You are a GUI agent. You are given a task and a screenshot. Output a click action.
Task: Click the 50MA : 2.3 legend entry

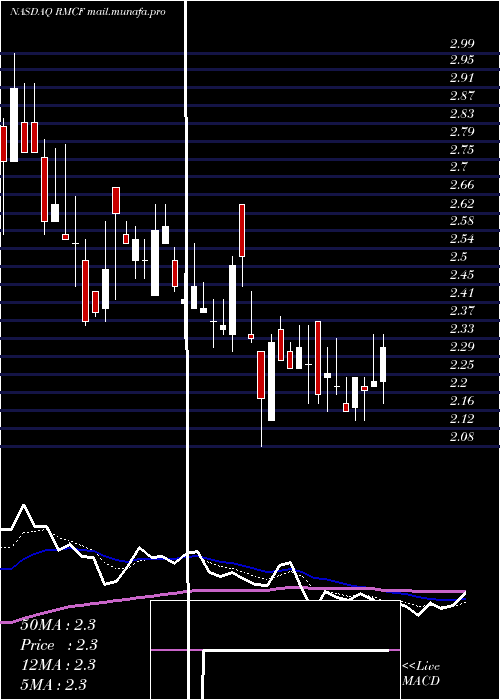58,625
